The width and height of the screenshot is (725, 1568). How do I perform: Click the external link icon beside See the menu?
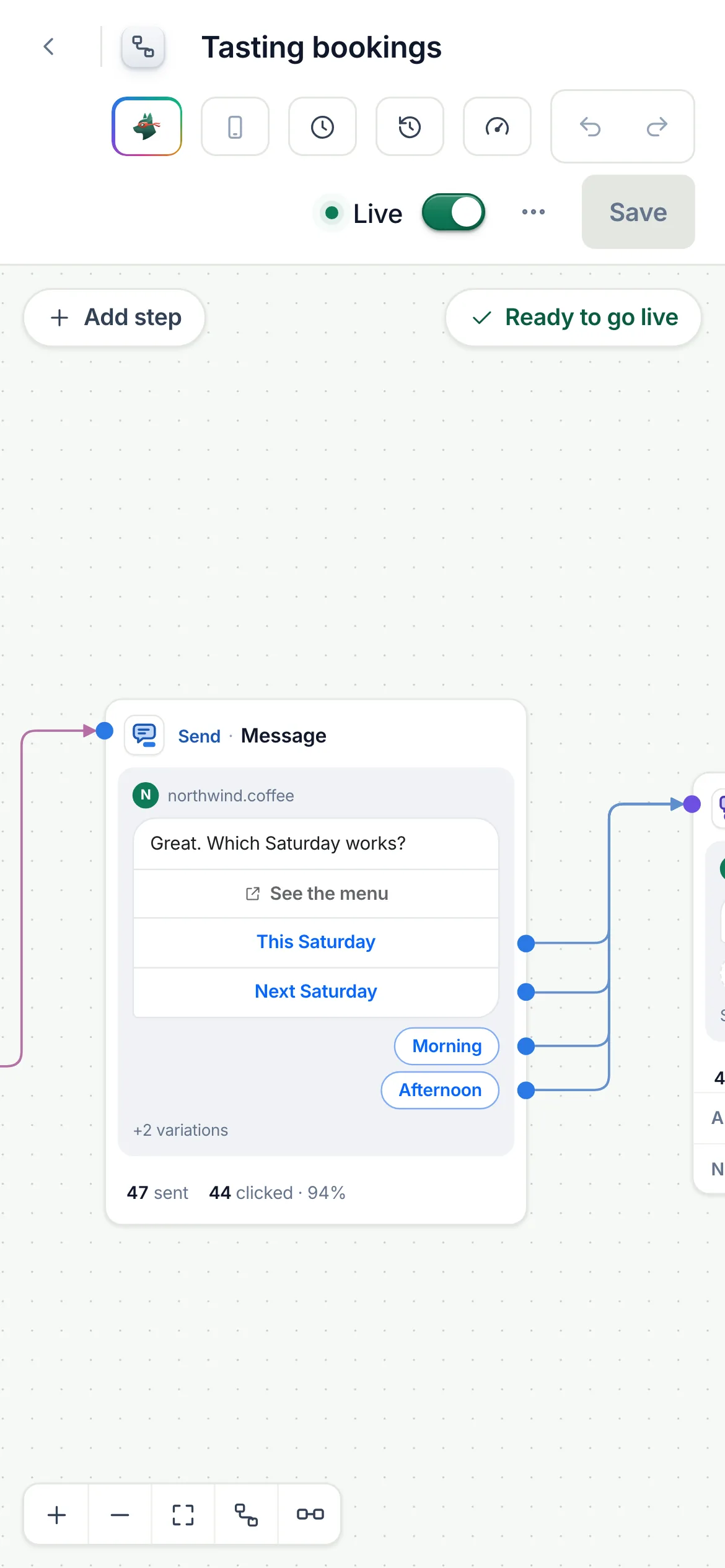[x=253, y=894]
